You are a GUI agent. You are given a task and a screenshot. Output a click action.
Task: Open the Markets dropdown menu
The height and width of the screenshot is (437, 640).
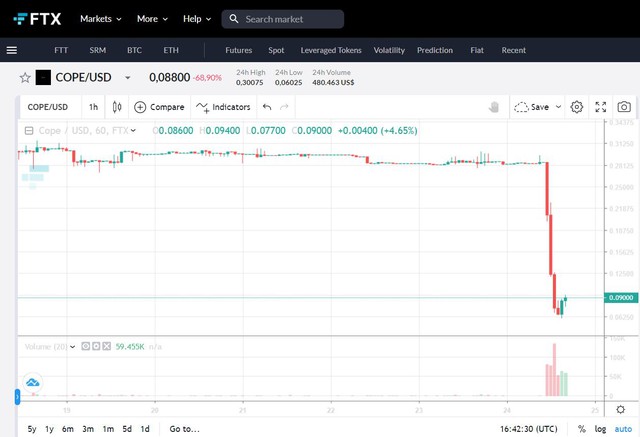[x=100, y=19]
